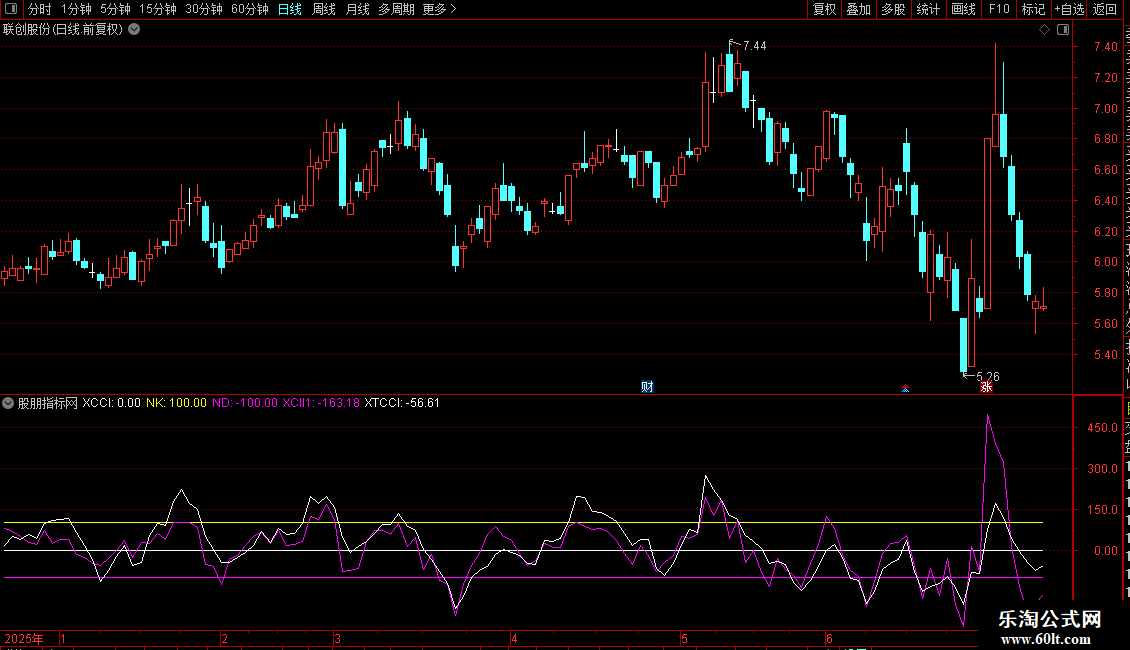Click the 5.26 low price label
Viewport: 1130px width, 650px height.
pos(988,376)
